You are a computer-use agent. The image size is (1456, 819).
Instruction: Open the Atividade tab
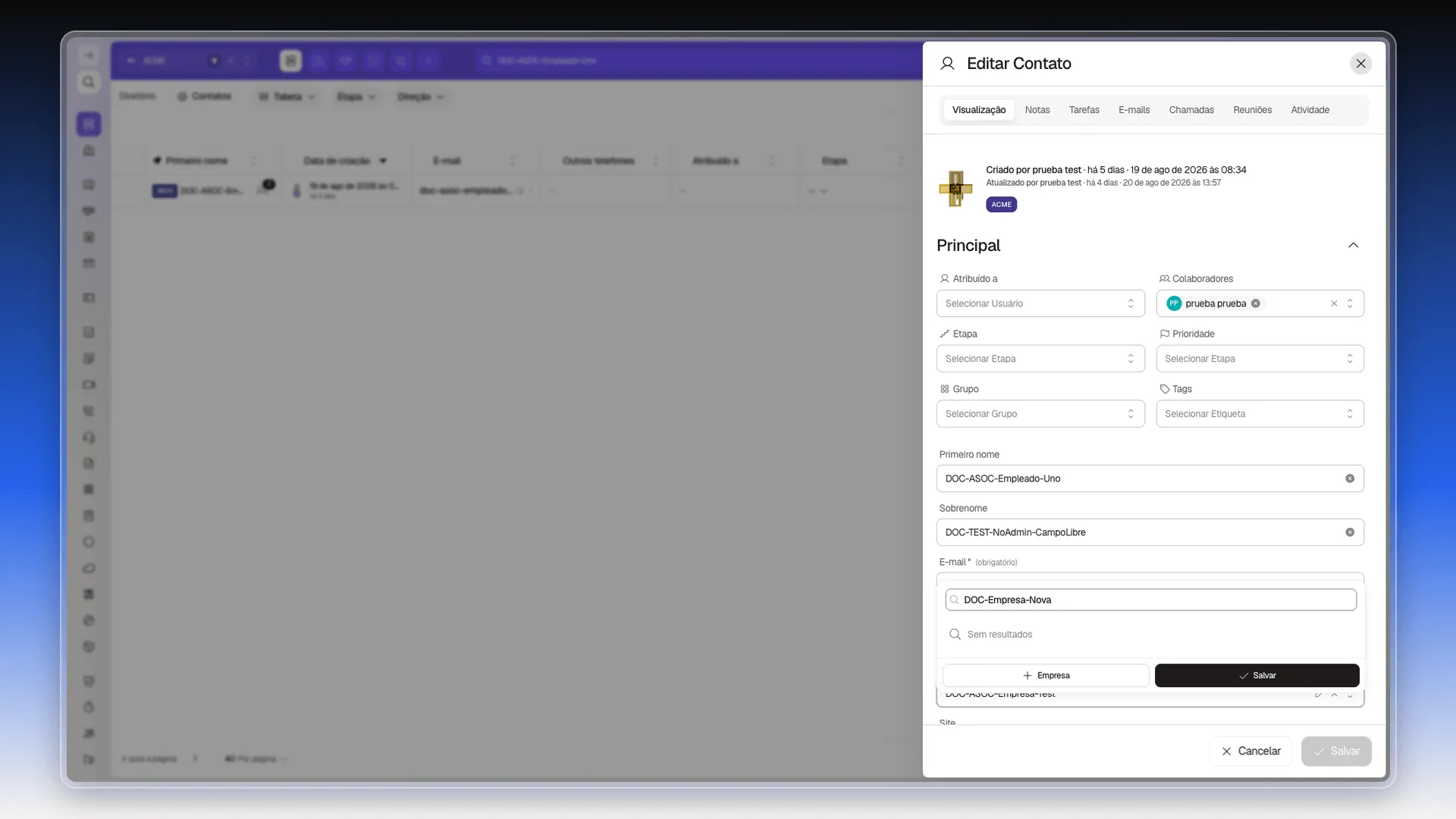[x=1310, y=110]
